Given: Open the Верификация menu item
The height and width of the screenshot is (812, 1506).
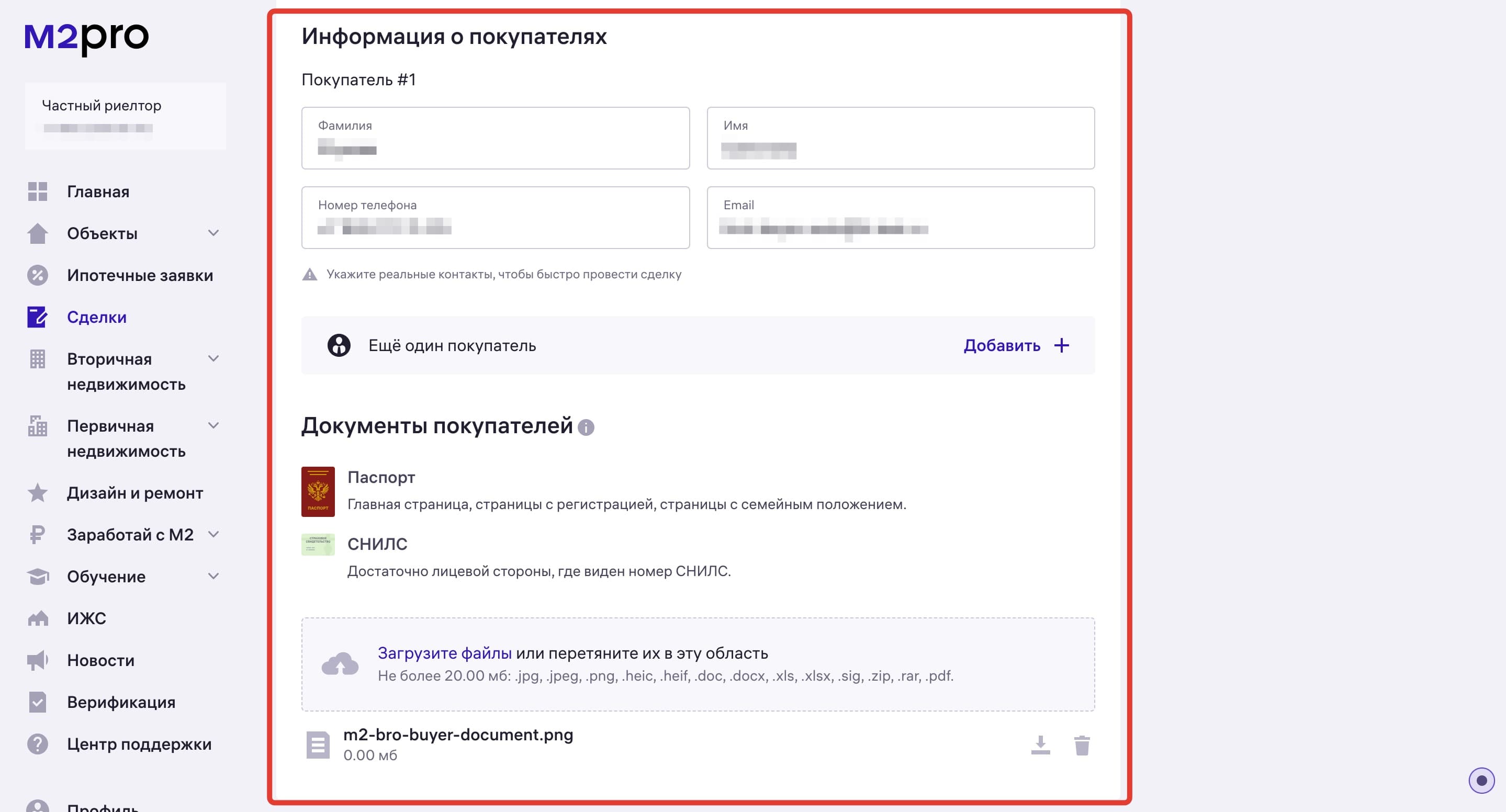Looking at the screenshot, I should pyautogui.click(x=121, y=702).
